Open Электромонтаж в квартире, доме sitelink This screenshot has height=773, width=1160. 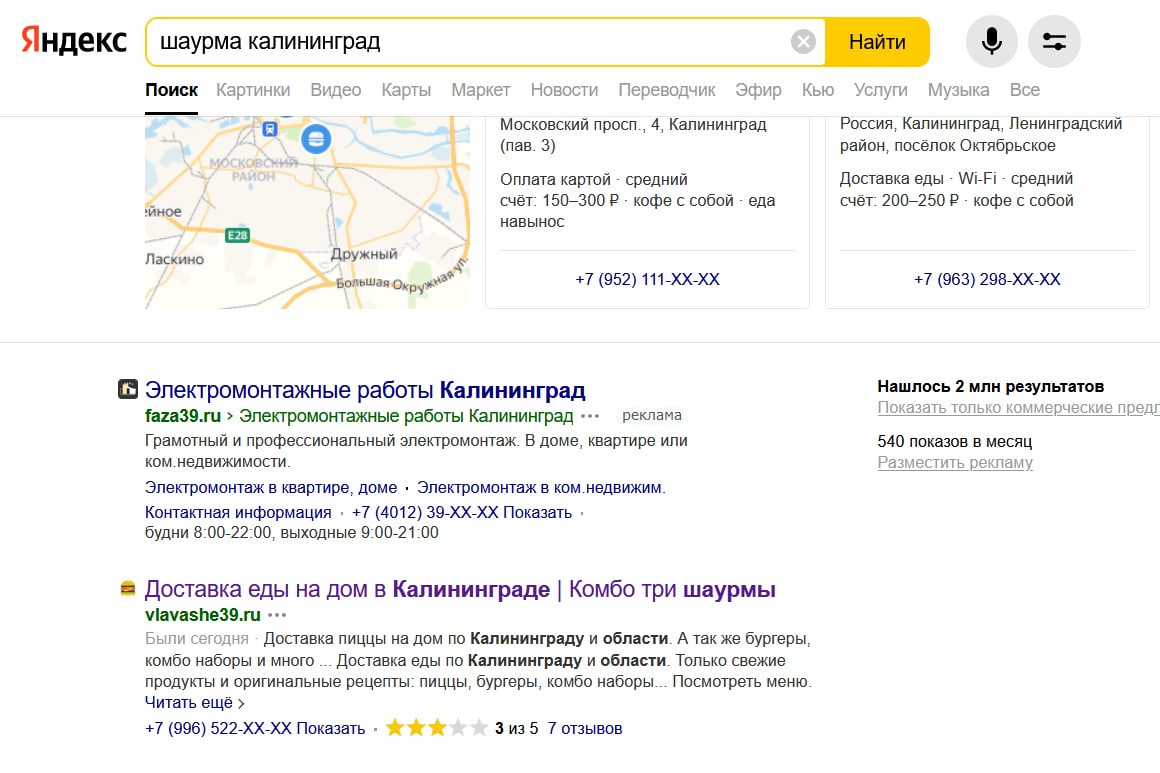[271, 487]
